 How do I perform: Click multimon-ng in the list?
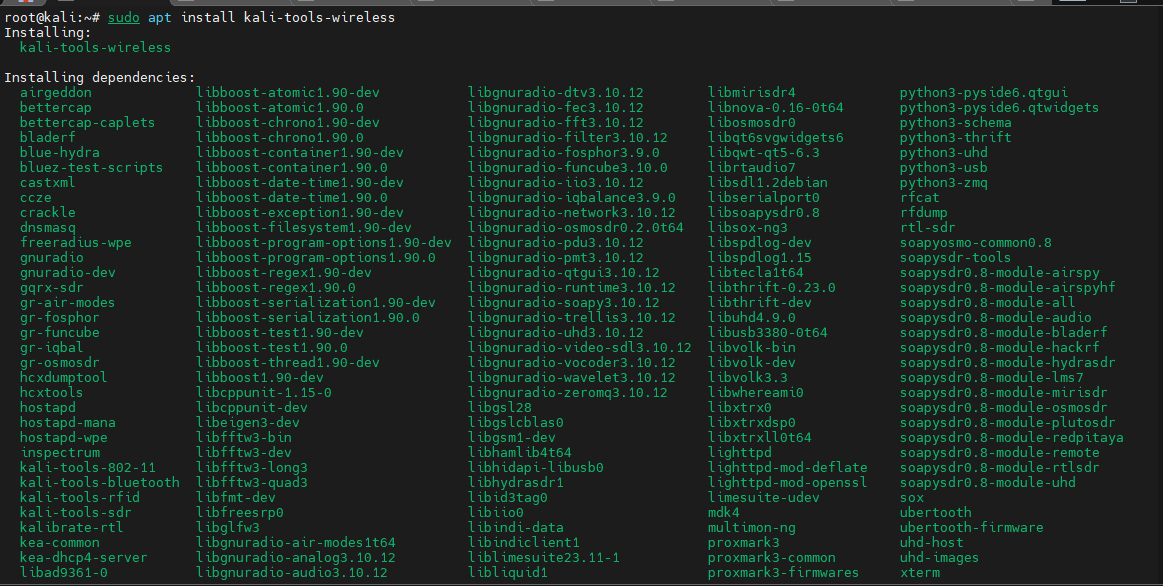(x=751, y=527)
